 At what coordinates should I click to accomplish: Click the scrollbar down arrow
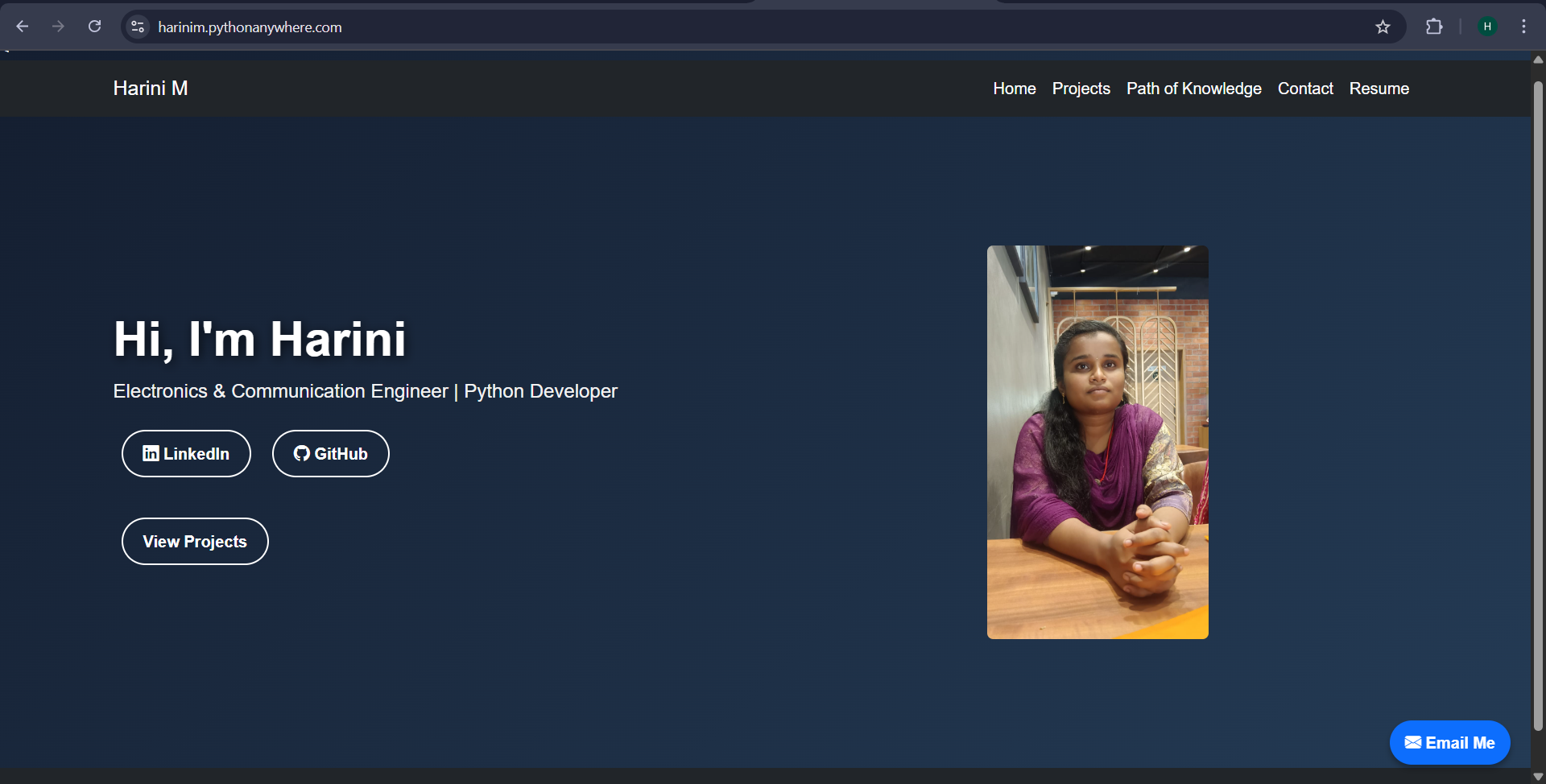pyautogui.click(x=1538, y=777)
